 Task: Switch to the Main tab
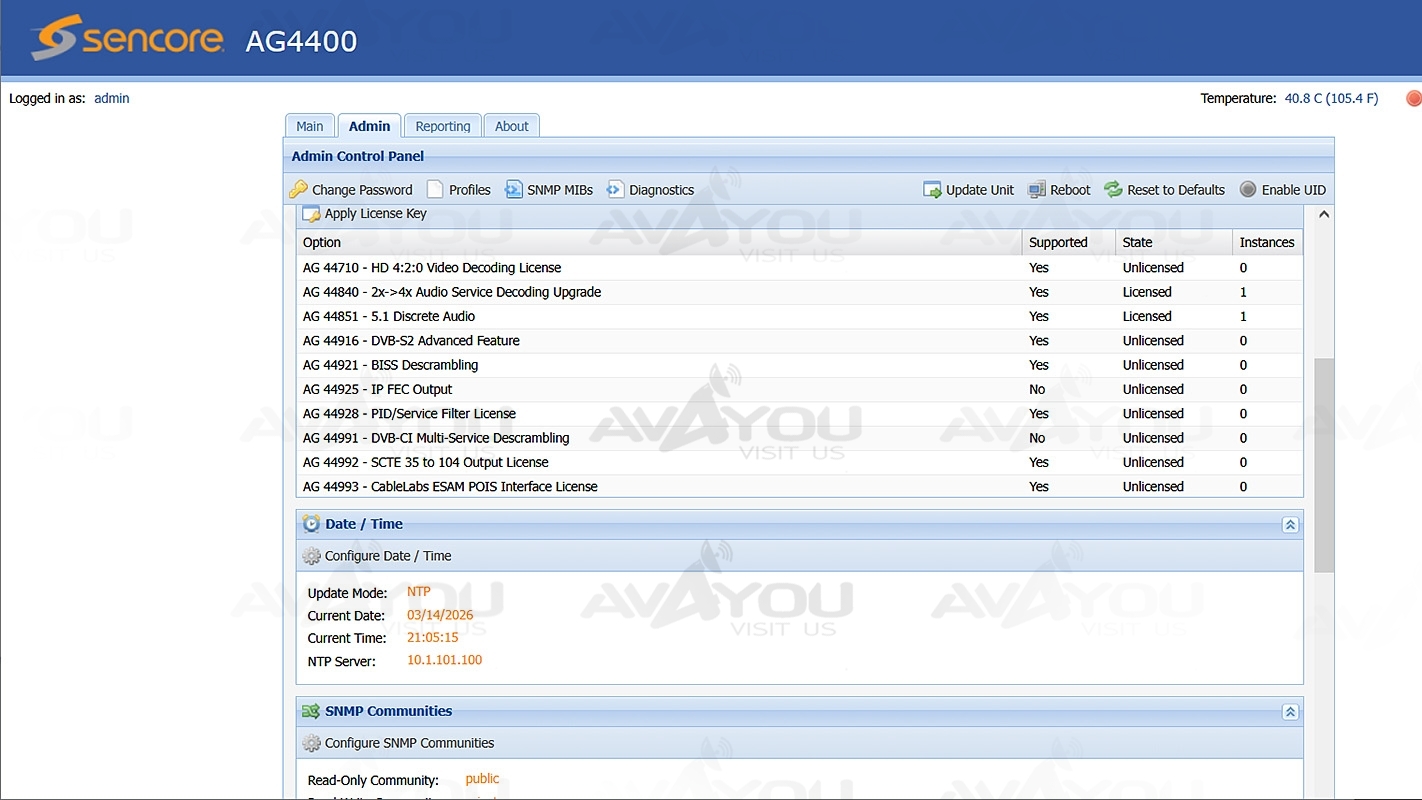click(310, 126)
